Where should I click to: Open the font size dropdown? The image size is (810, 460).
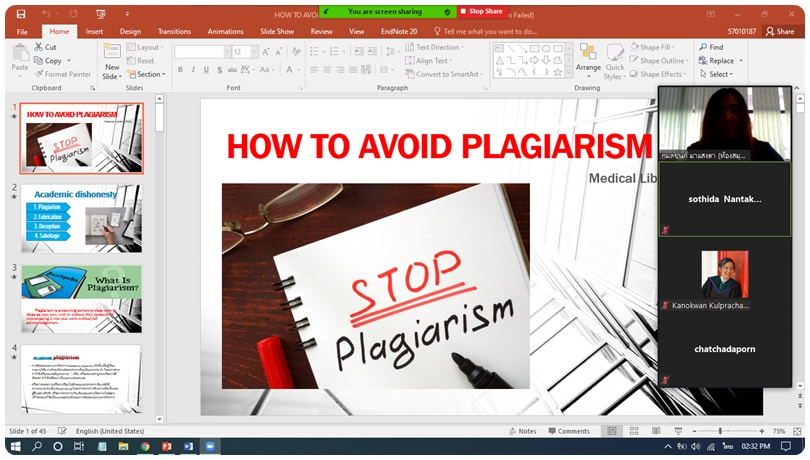[x=254, y=52]
